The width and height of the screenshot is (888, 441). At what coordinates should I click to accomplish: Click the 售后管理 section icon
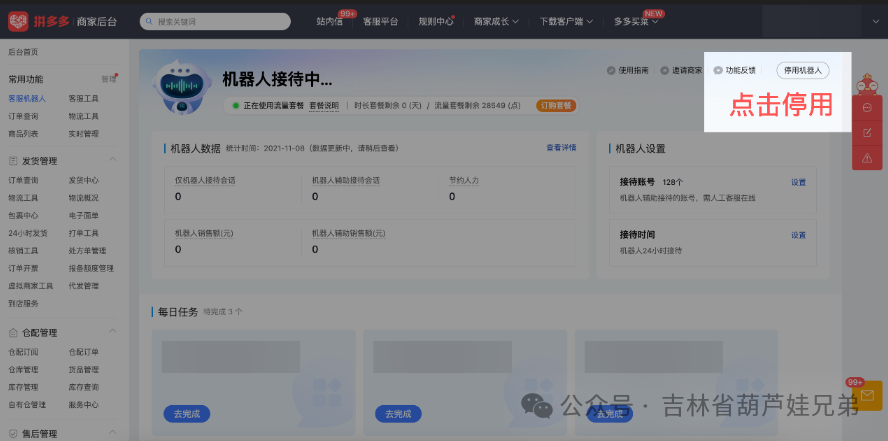click(x=13, y=434)
